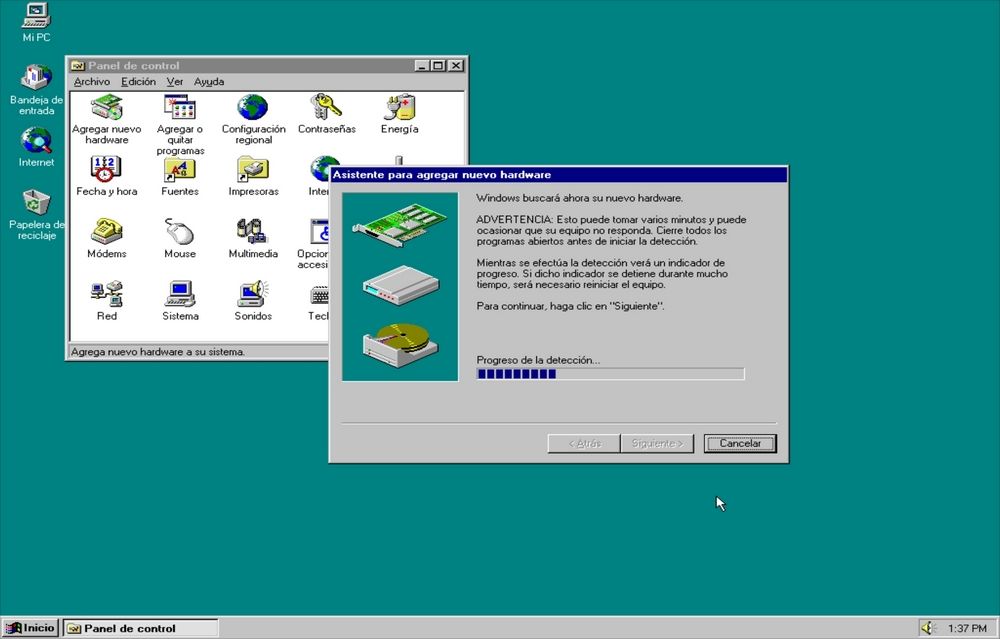Open the Ver menu
Viewport: 1000px width, 639px height.
[174, 81]
